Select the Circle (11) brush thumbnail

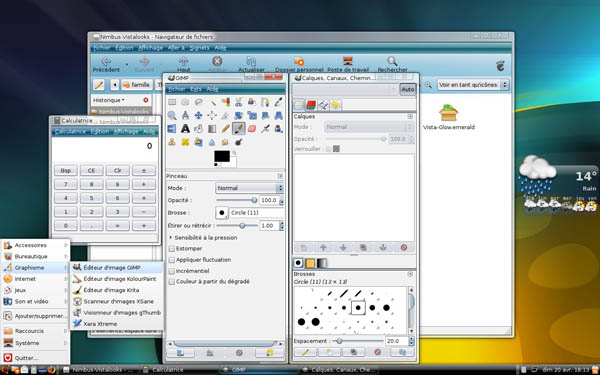tap(358, 307)
